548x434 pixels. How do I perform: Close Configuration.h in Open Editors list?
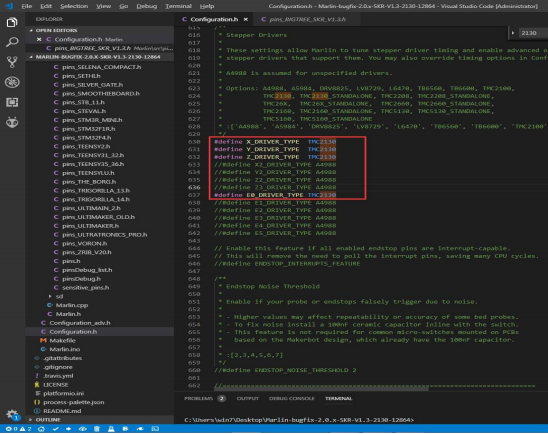[39, 39]
